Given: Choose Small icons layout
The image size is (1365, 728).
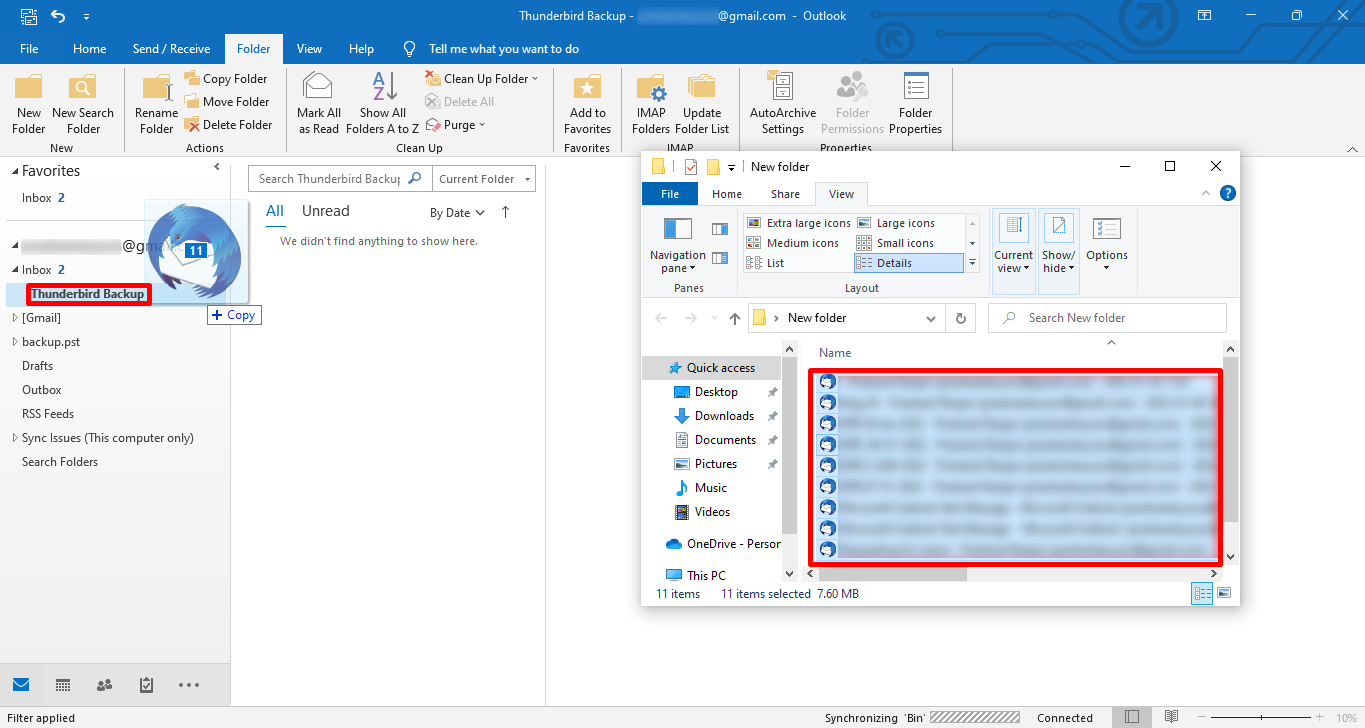Looking at the screenshot, I should pos(895,243).
